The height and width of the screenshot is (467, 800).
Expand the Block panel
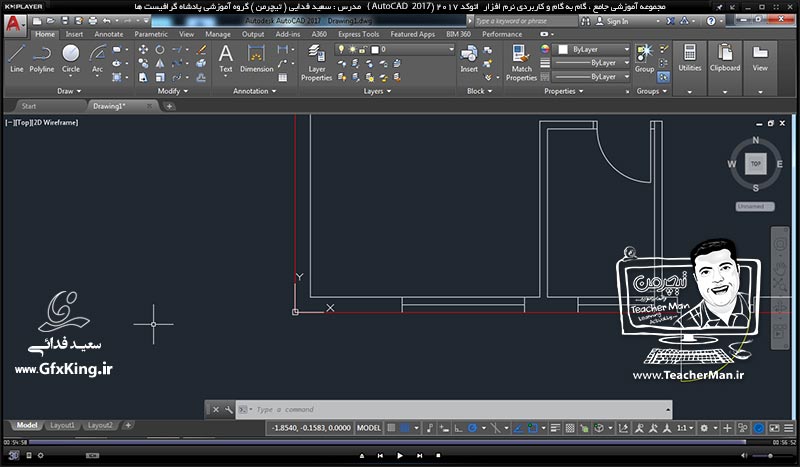[x=480, y=91]
